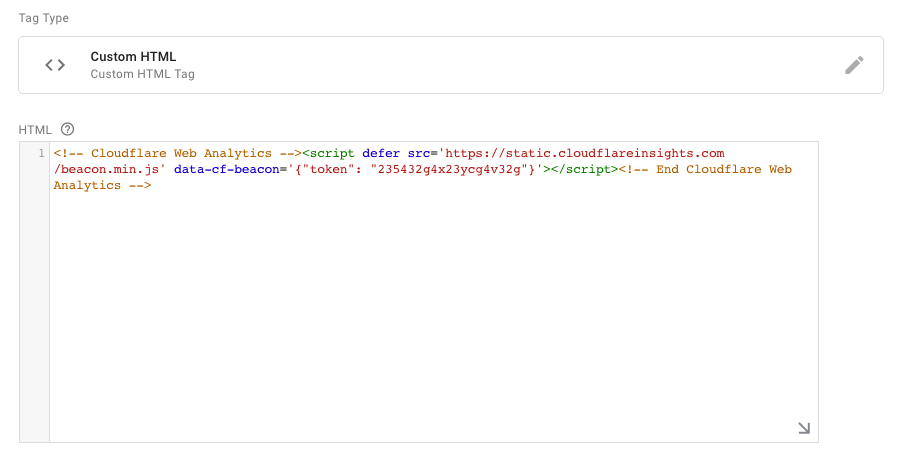Click the closing '</script>' tag text

(x=584, y=170)
